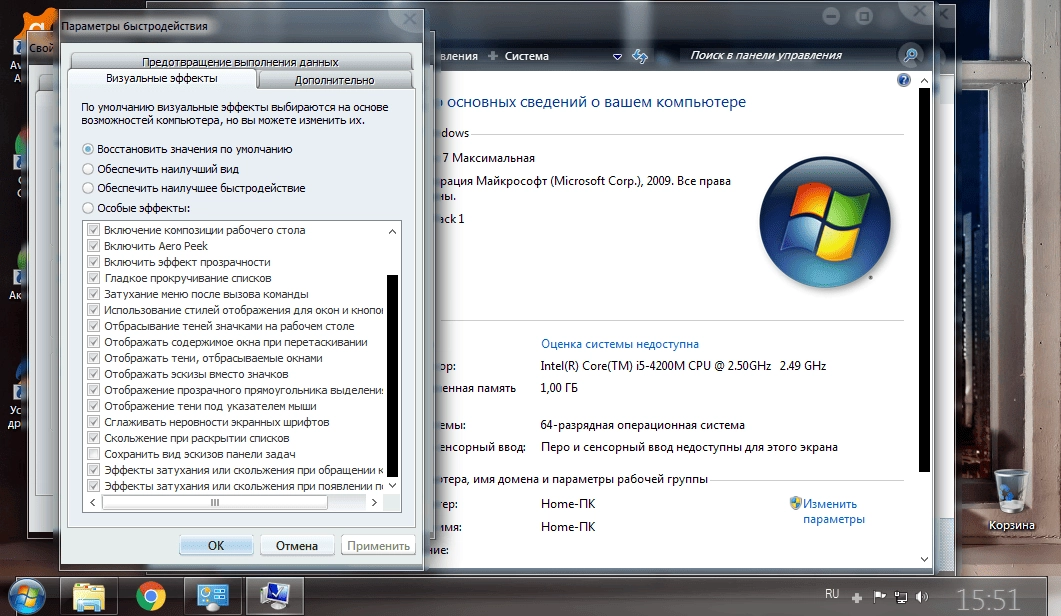
Task: Toggle Отбрасывание теней значками на рабочем столе
Action: click(93, 326)
